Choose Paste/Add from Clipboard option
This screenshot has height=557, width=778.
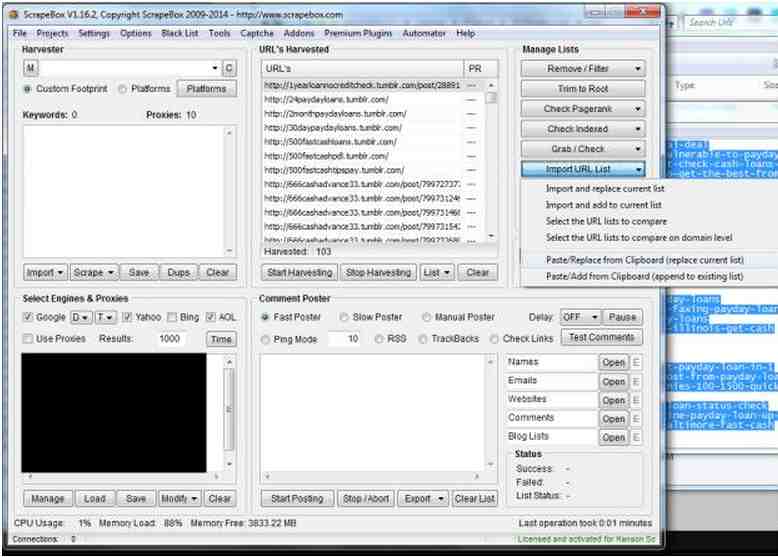click(644, 276)
